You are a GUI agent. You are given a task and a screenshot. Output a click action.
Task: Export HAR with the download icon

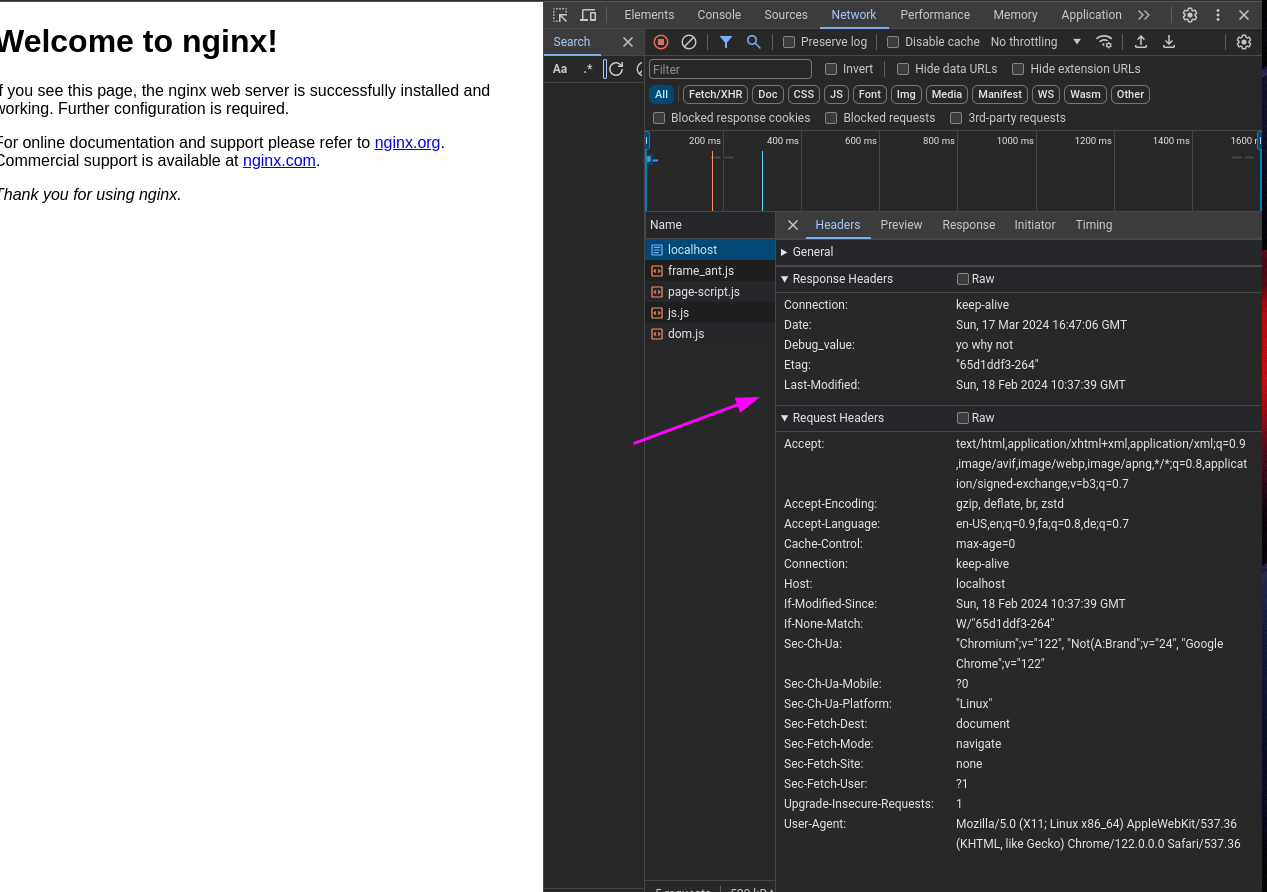coord(1169,42)
